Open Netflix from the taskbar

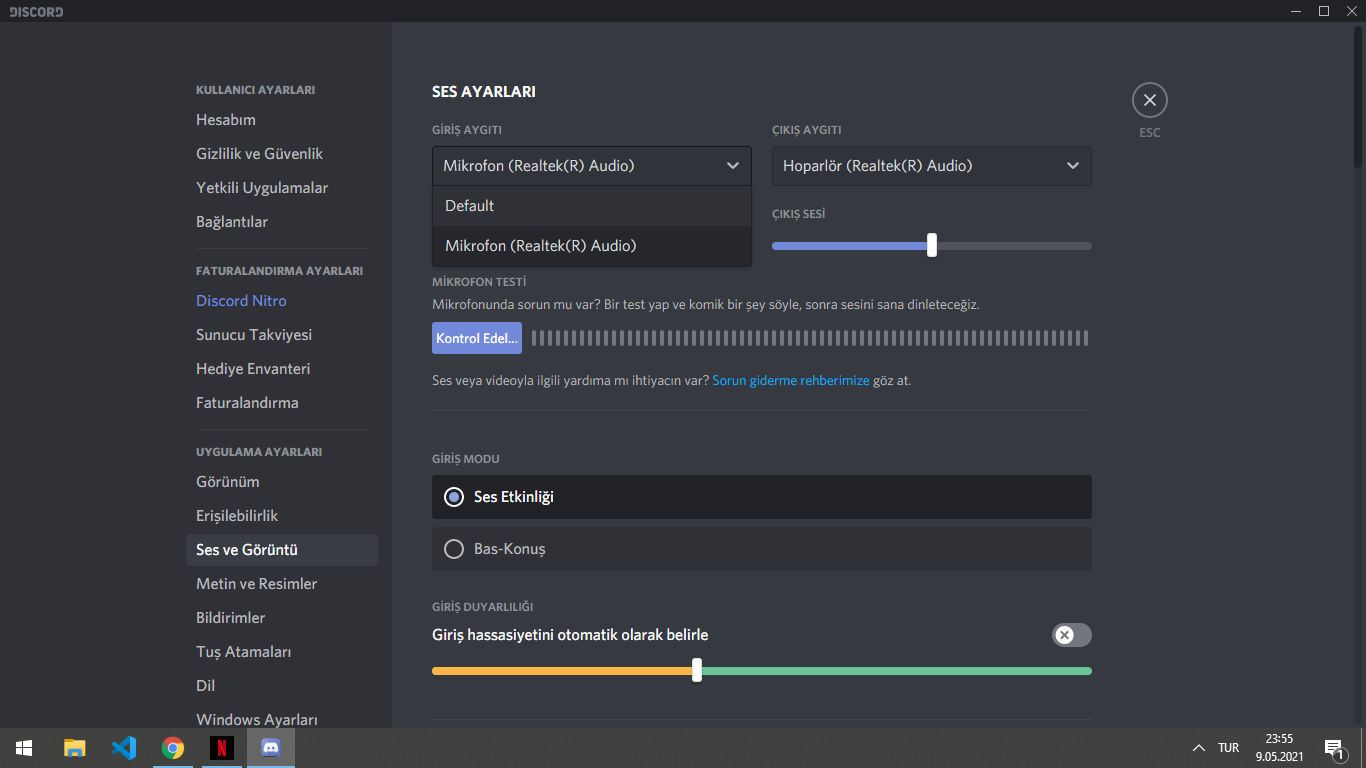coord(222,747)
